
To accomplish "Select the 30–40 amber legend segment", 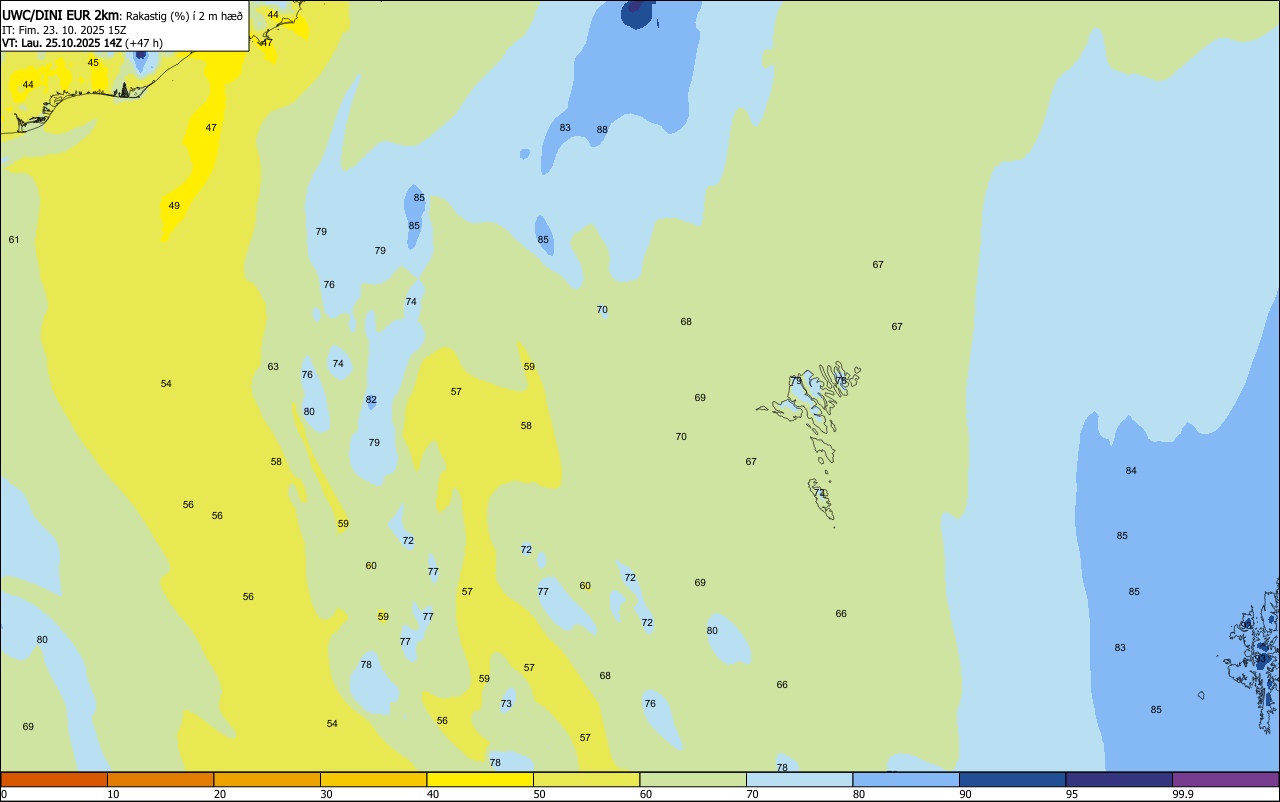I will point(373,779).
